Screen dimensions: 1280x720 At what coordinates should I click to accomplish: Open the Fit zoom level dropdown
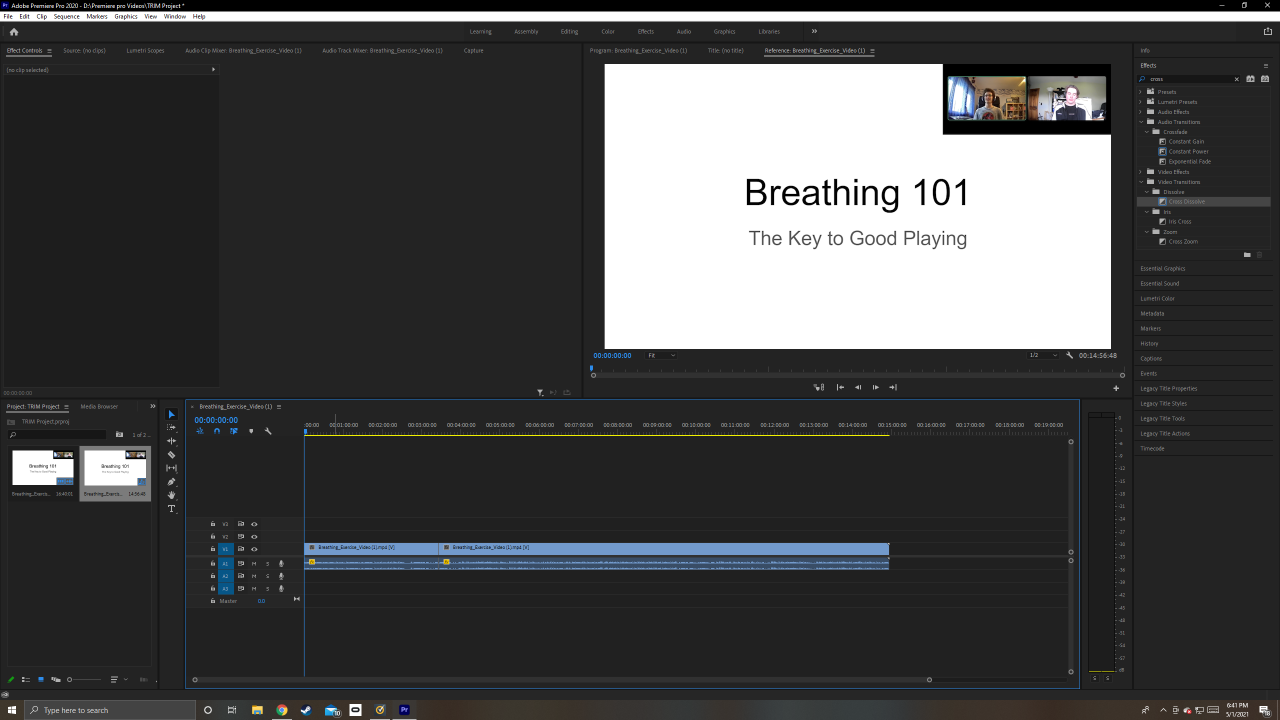(661, 355)
